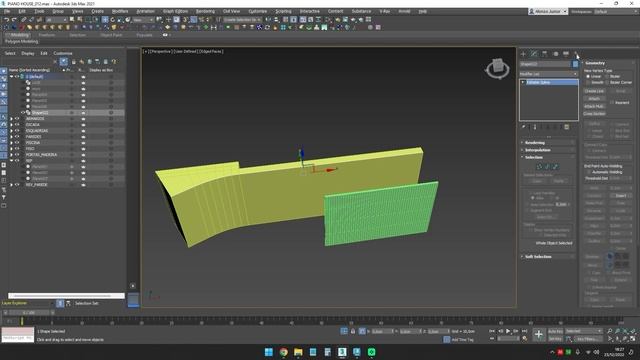Screen dimensions: 640x360
Task: Switch to the Freeform ribbon tab
Action: click(47, 35)
